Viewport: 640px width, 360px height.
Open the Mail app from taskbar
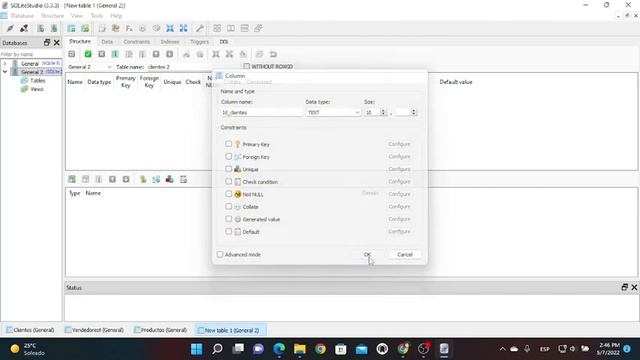(x=362, y=349)
